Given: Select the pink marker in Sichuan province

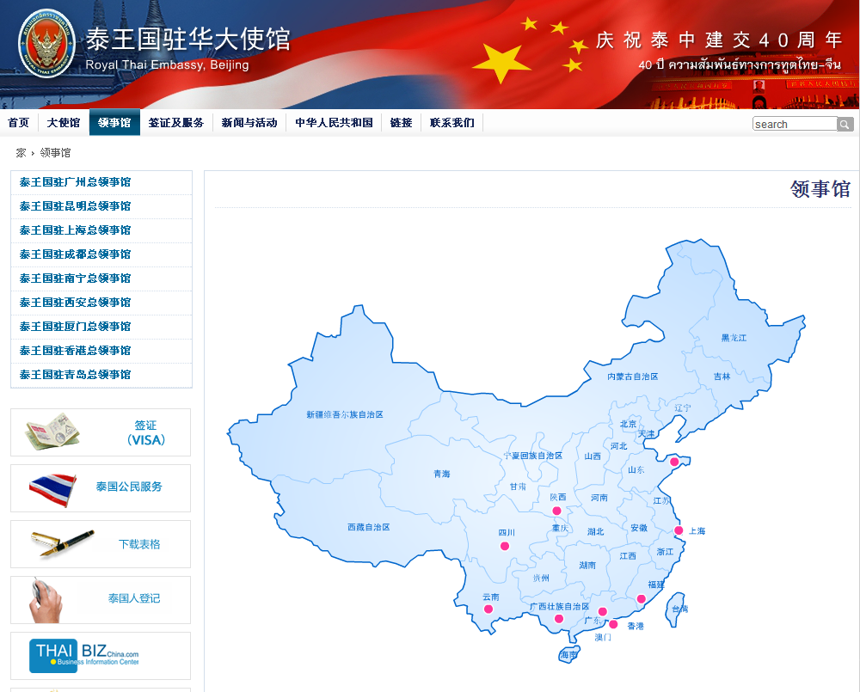Looking at the screenshot, I should coord(504,546).
